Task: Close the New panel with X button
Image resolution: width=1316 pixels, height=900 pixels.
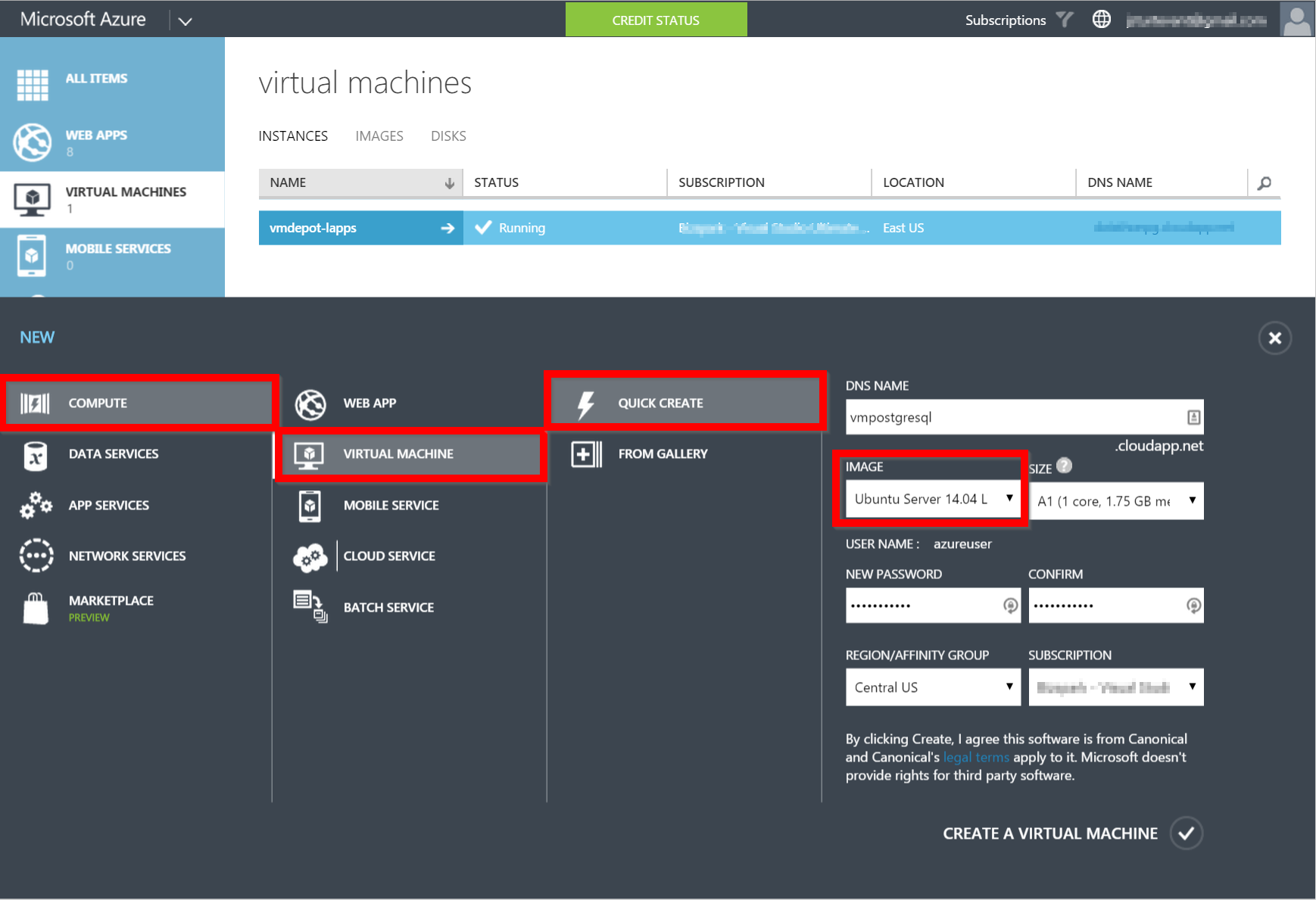Action: (1275, 338)
